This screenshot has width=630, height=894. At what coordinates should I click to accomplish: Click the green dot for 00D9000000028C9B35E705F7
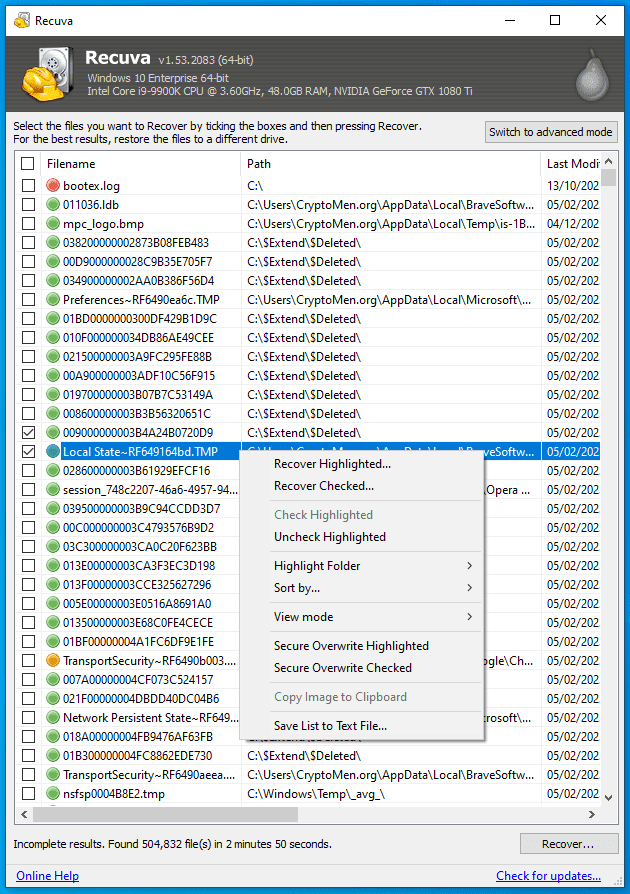click(53, 262)
